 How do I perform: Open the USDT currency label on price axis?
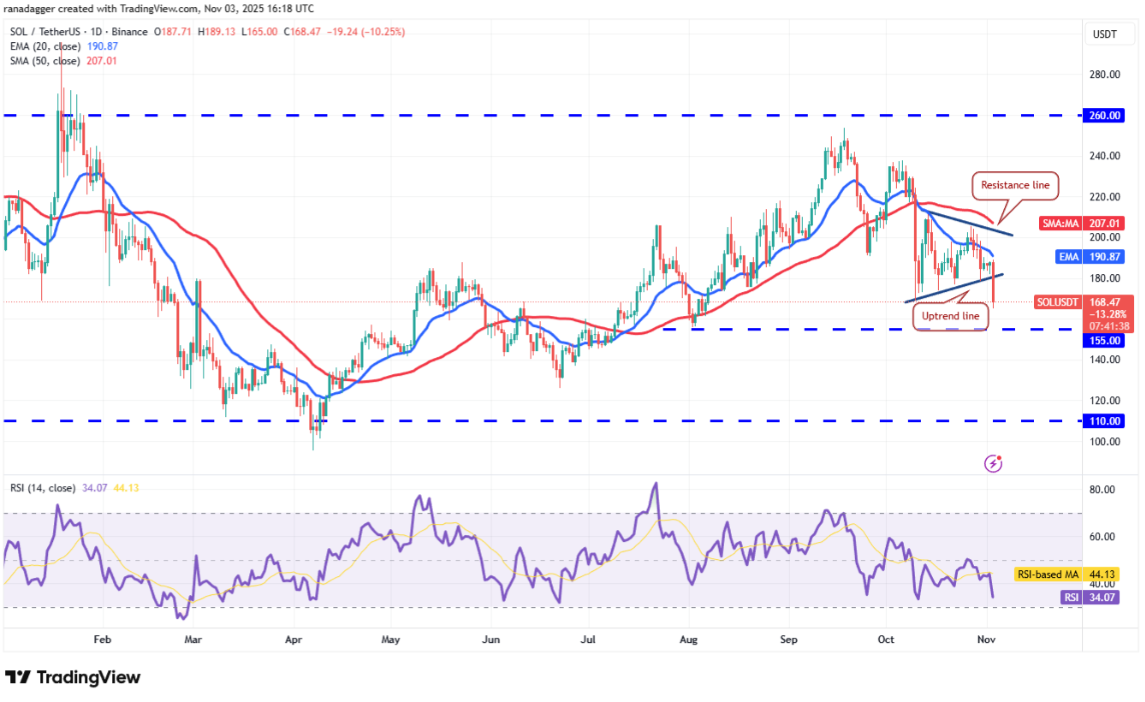click(1103, 35)
